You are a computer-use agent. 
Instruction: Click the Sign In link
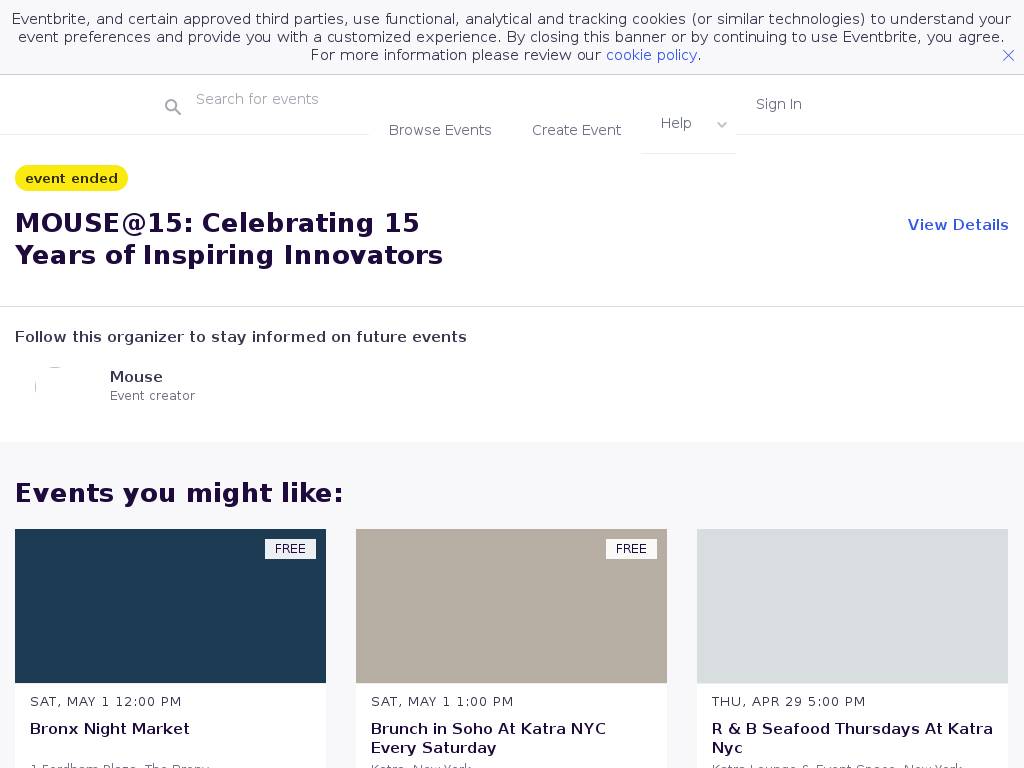pos(778,104)
